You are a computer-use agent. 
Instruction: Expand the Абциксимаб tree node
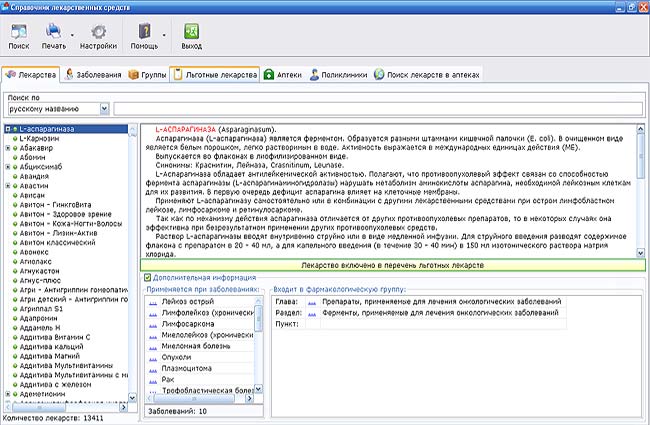click(7, 167)
